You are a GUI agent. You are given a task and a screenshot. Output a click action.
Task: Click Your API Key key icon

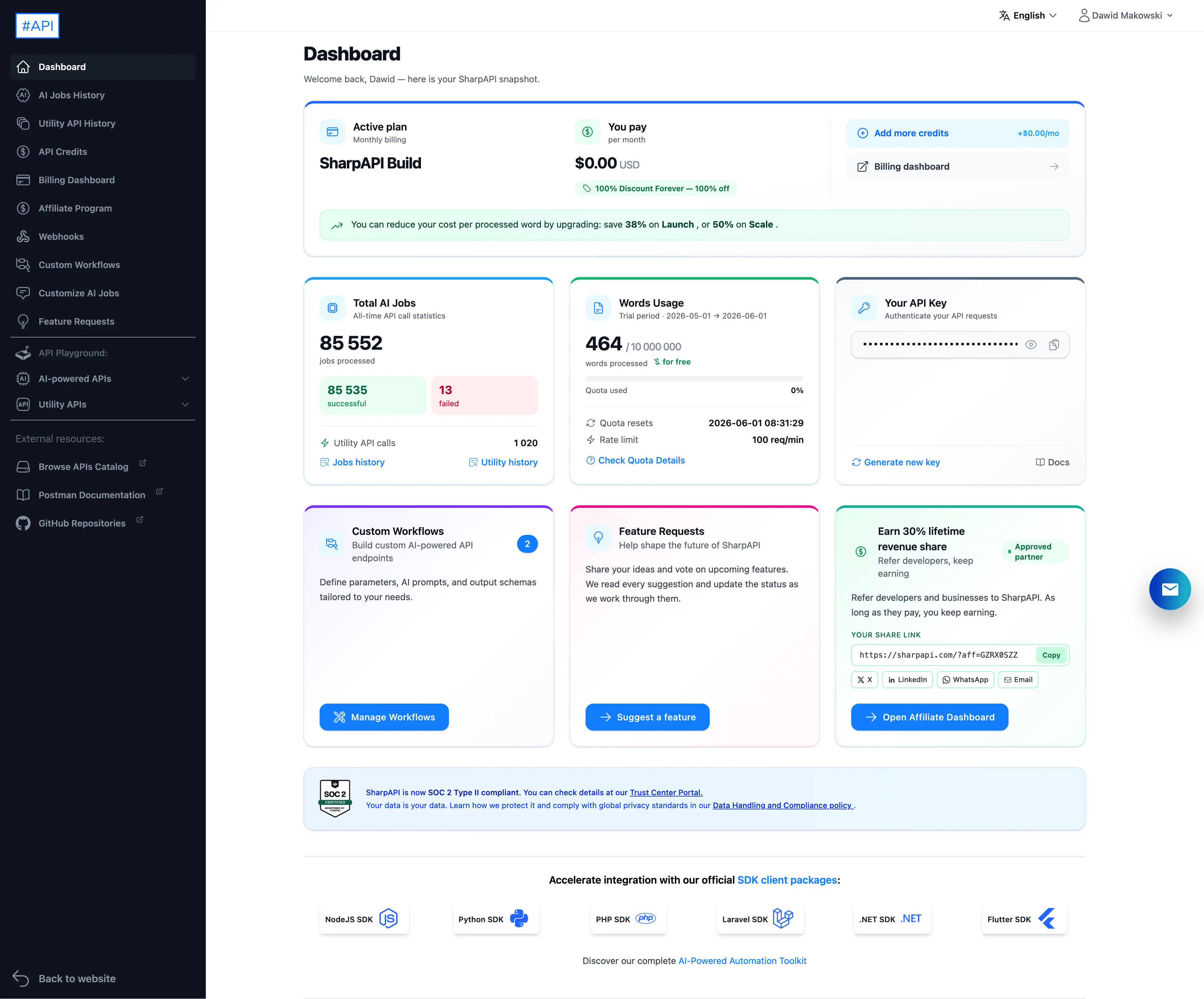tap(864, 308)
